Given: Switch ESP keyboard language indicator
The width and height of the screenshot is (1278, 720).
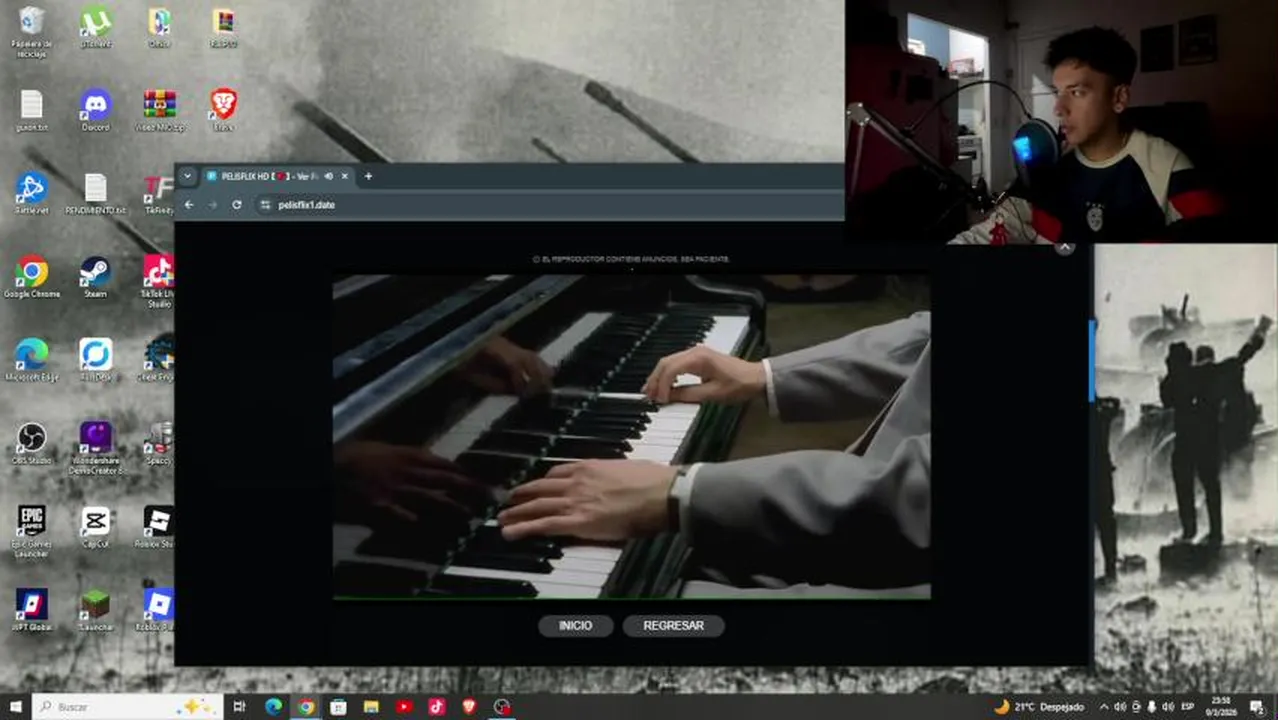Looking at the screenshot, I should [1188, 707].
